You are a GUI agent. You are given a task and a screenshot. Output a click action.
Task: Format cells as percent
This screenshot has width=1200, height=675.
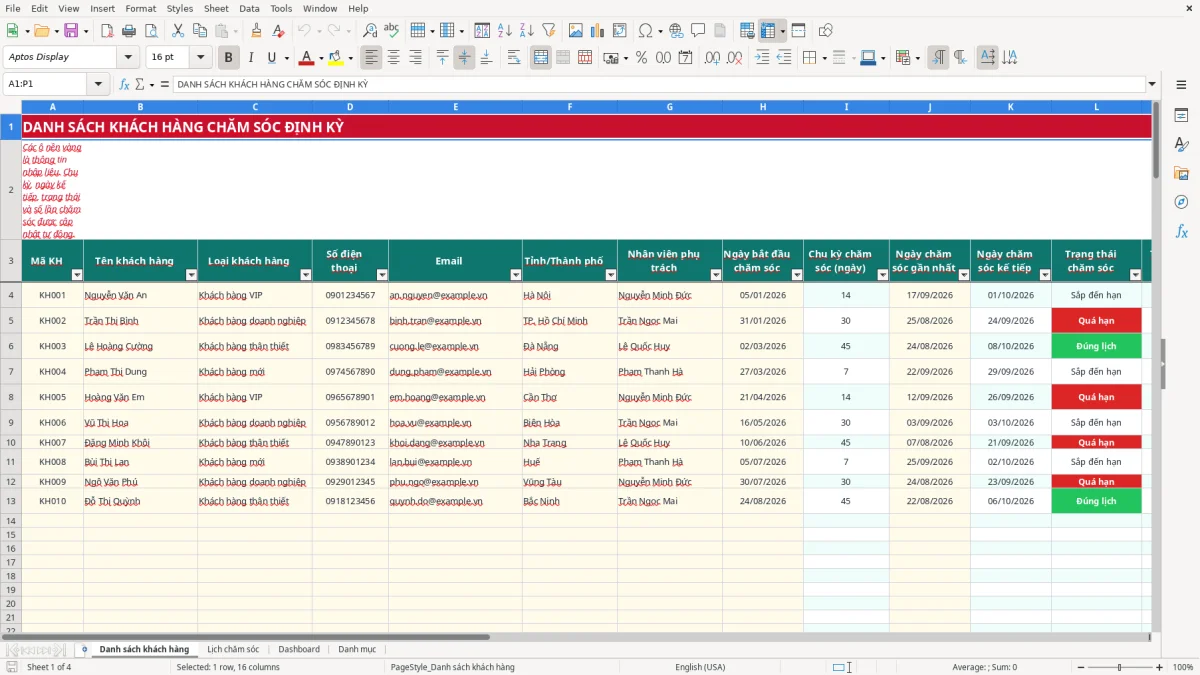641,58
